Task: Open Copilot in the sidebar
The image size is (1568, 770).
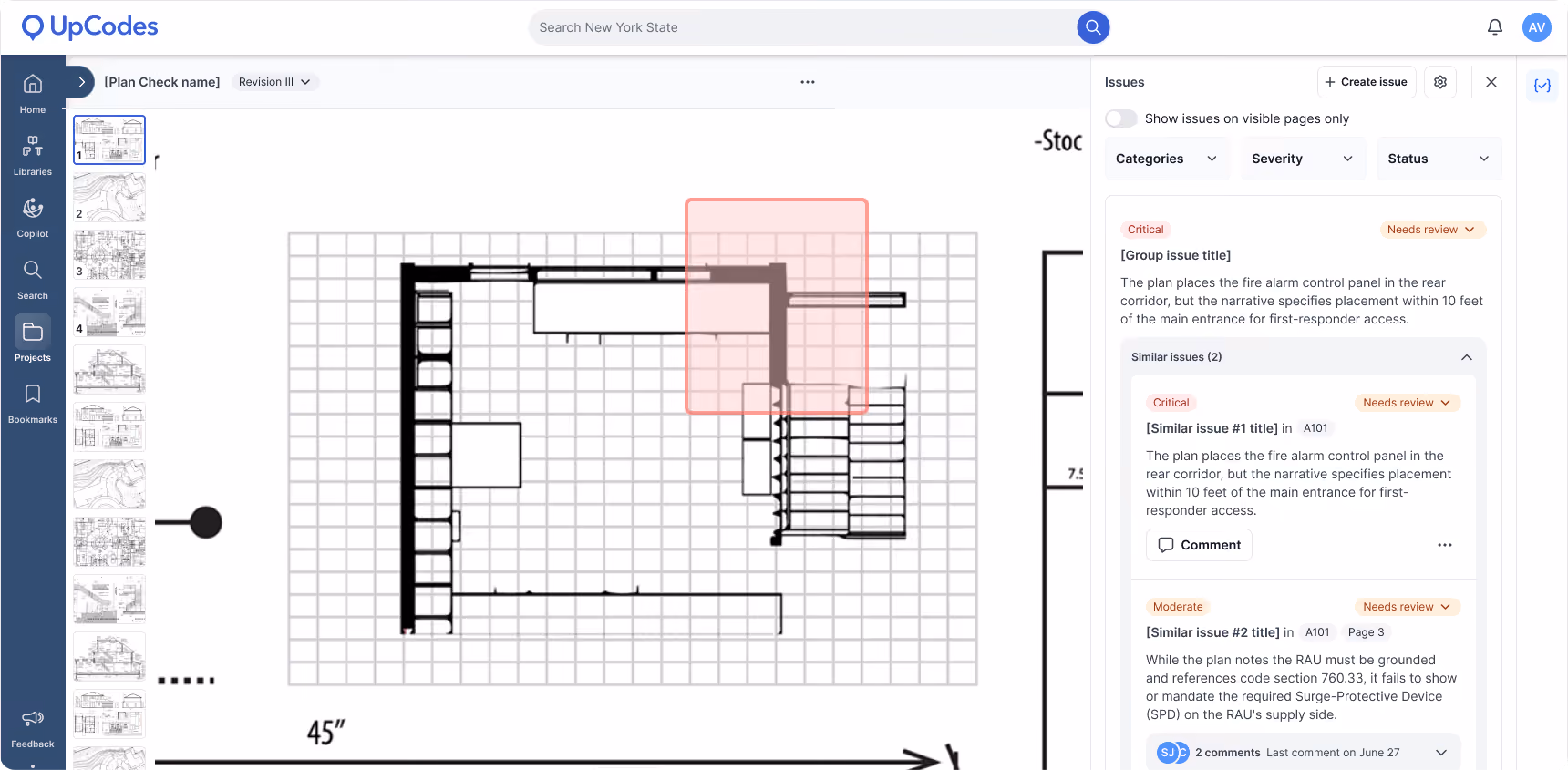Action: pyautogui.click(x=33, y=218)
